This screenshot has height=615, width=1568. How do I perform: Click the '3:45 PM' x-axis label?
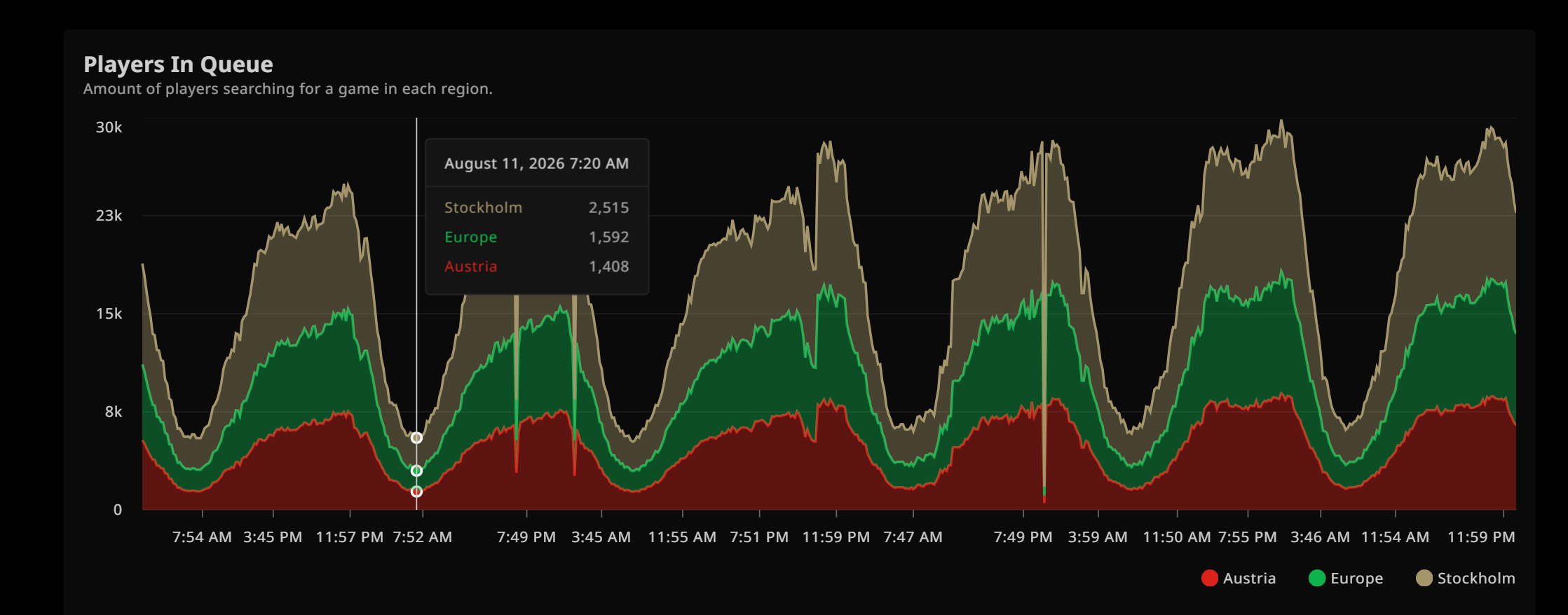pyautogui.click(x=273, y=537)
